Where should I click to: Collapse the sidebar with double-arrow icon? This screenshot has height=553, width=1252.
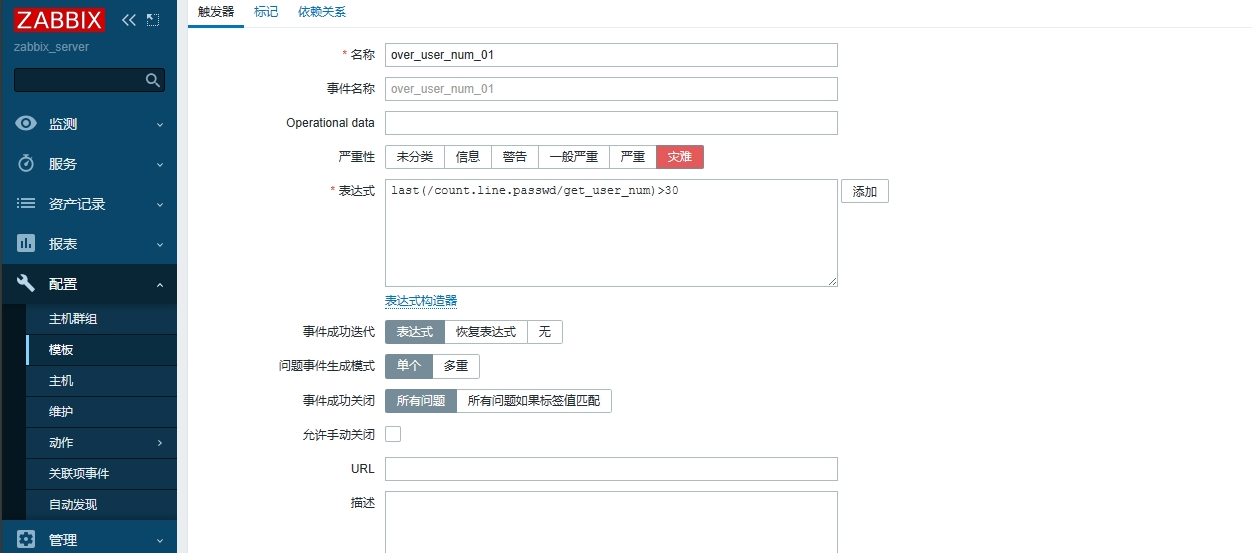128,20
